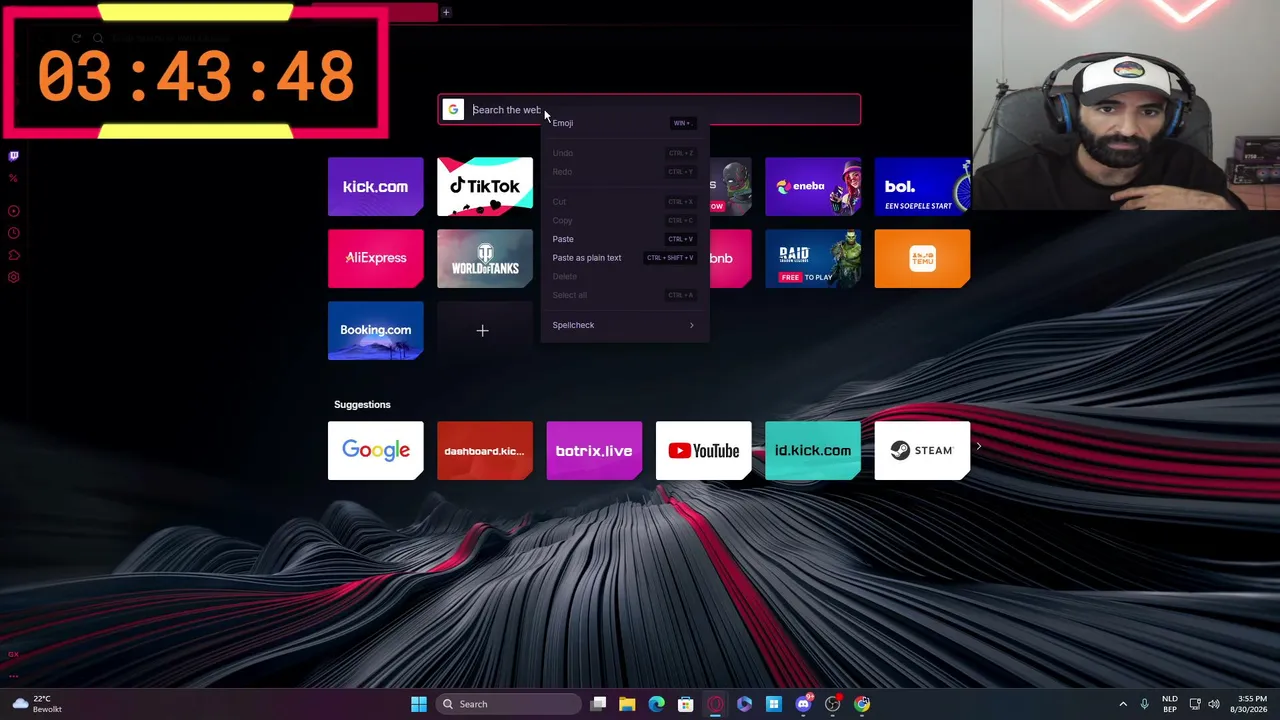Open the World of Tanks tile
Image resolution: width=1280 pixels, height=720 pixels.
[485, 258]
